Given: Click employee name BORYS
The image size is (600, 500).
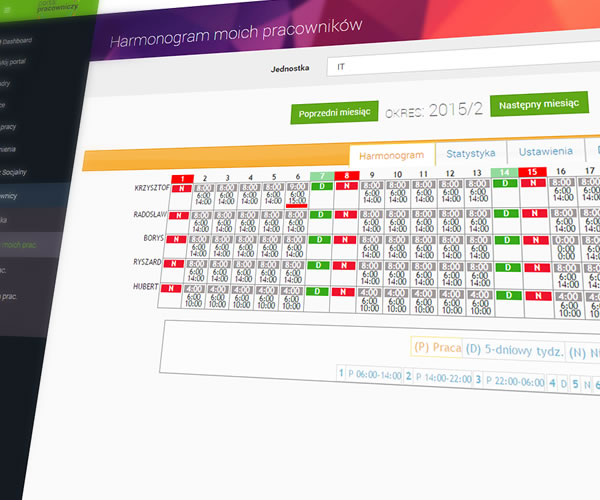Looking at the screenshot, I should coord(153,238).
